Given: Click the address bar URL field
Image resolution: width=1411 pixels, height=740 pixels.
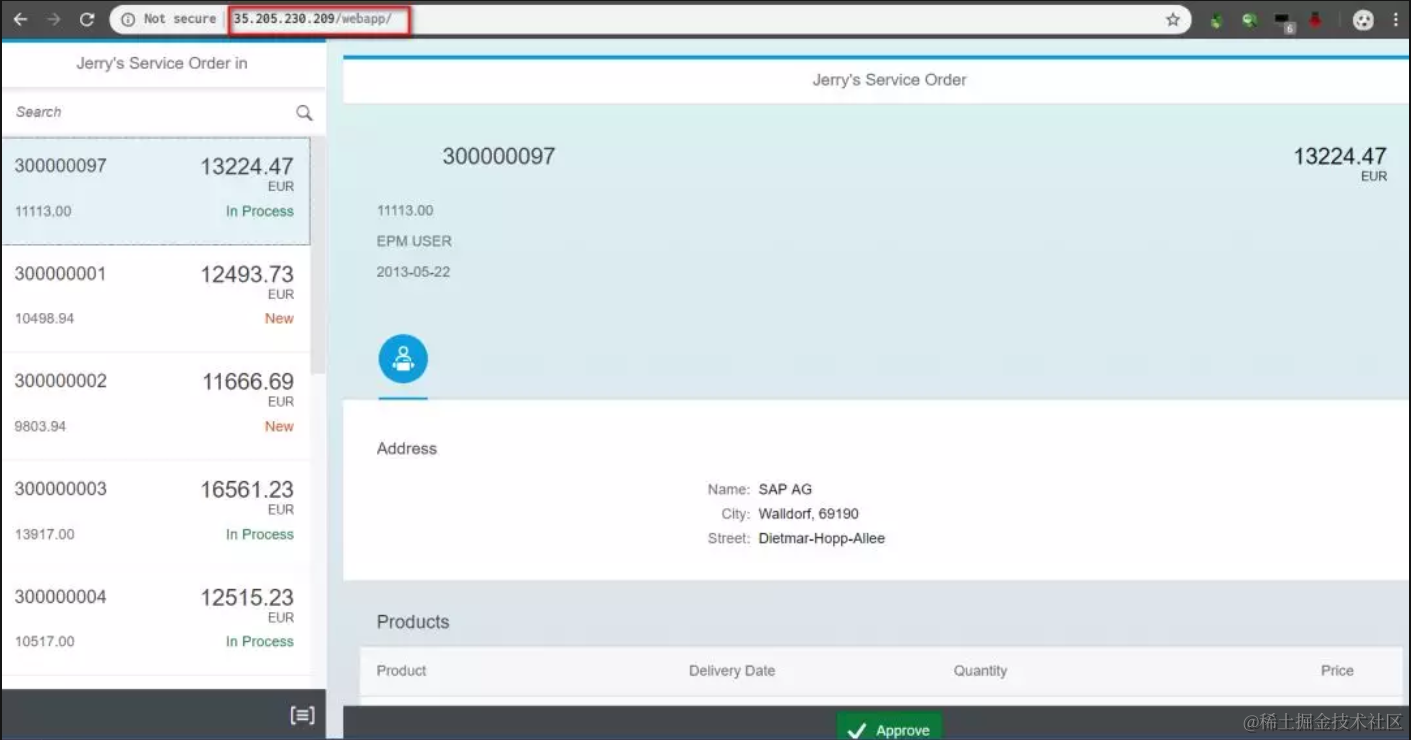Looking at the screenshot, I should (x=316, y=18).
